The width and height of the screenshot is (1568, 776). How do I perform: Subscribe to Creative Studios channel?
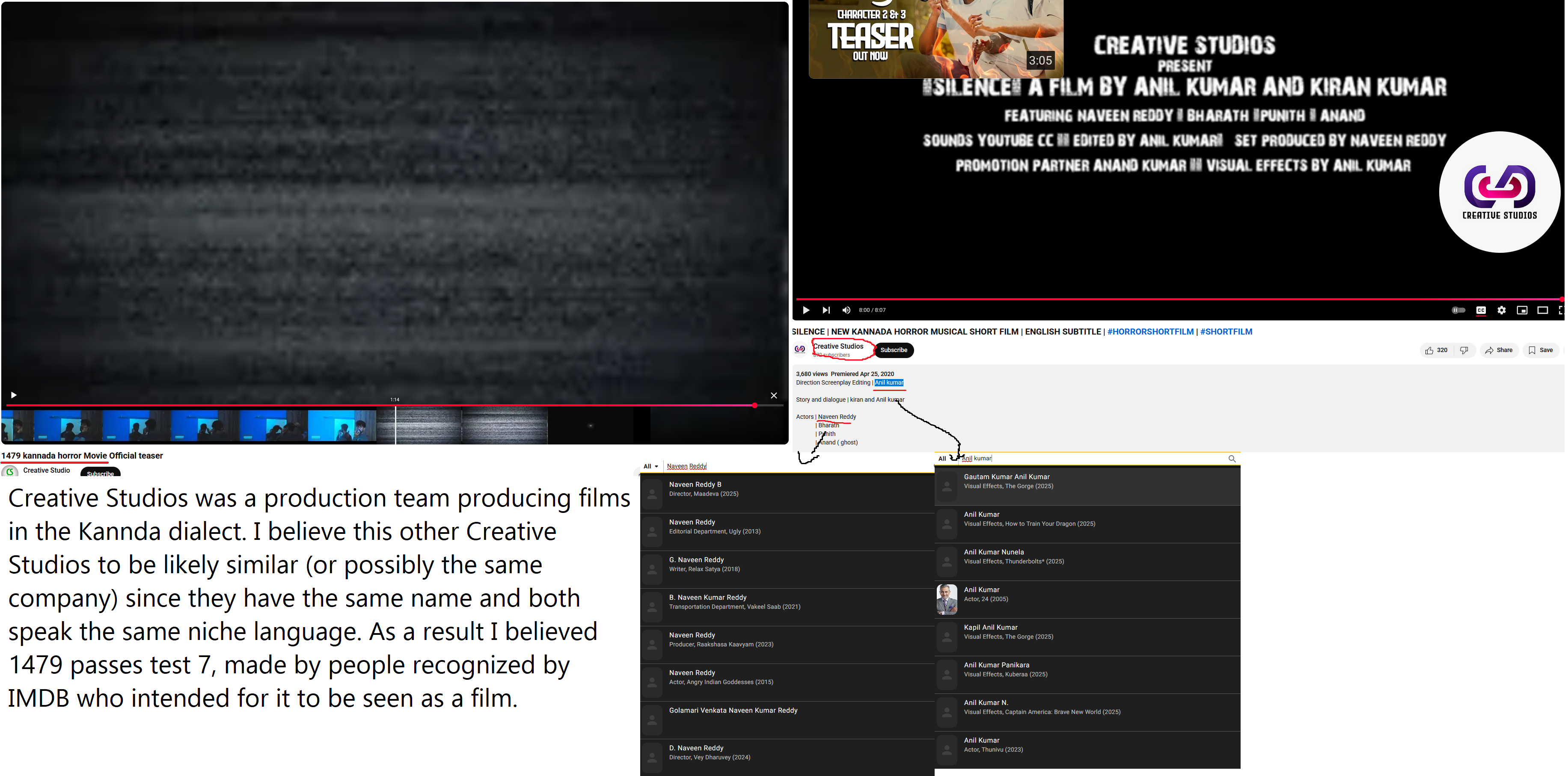click(x=894, y=350)
